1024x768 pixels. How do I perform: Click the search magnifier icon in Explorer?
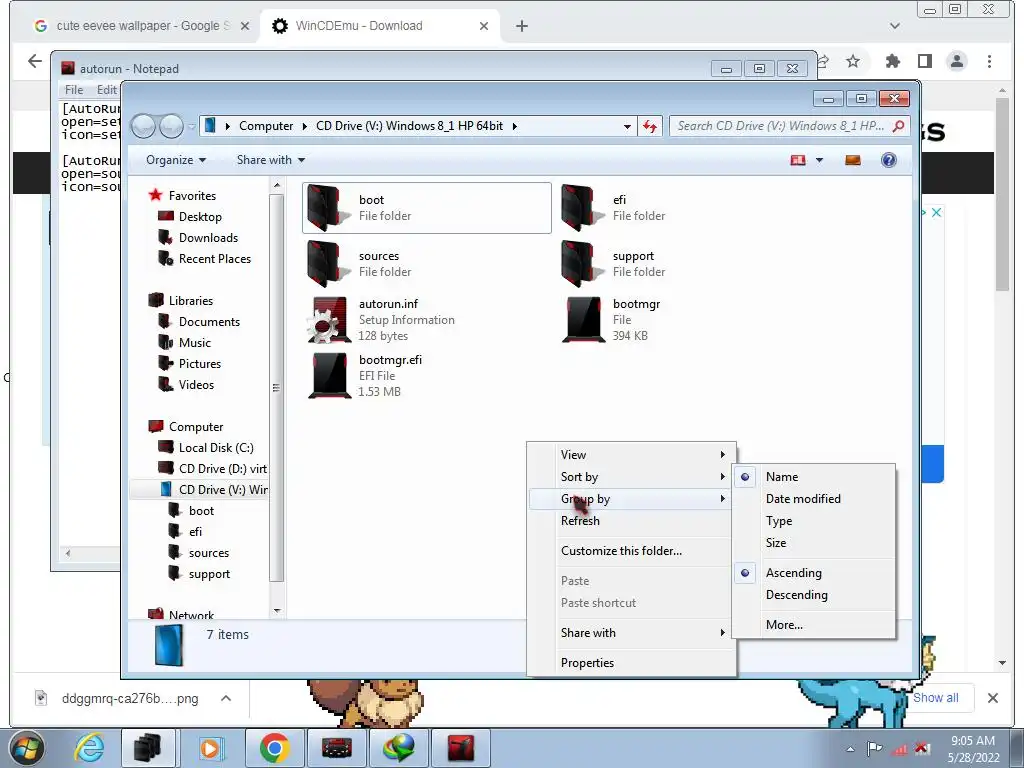[x=899, y=126]
